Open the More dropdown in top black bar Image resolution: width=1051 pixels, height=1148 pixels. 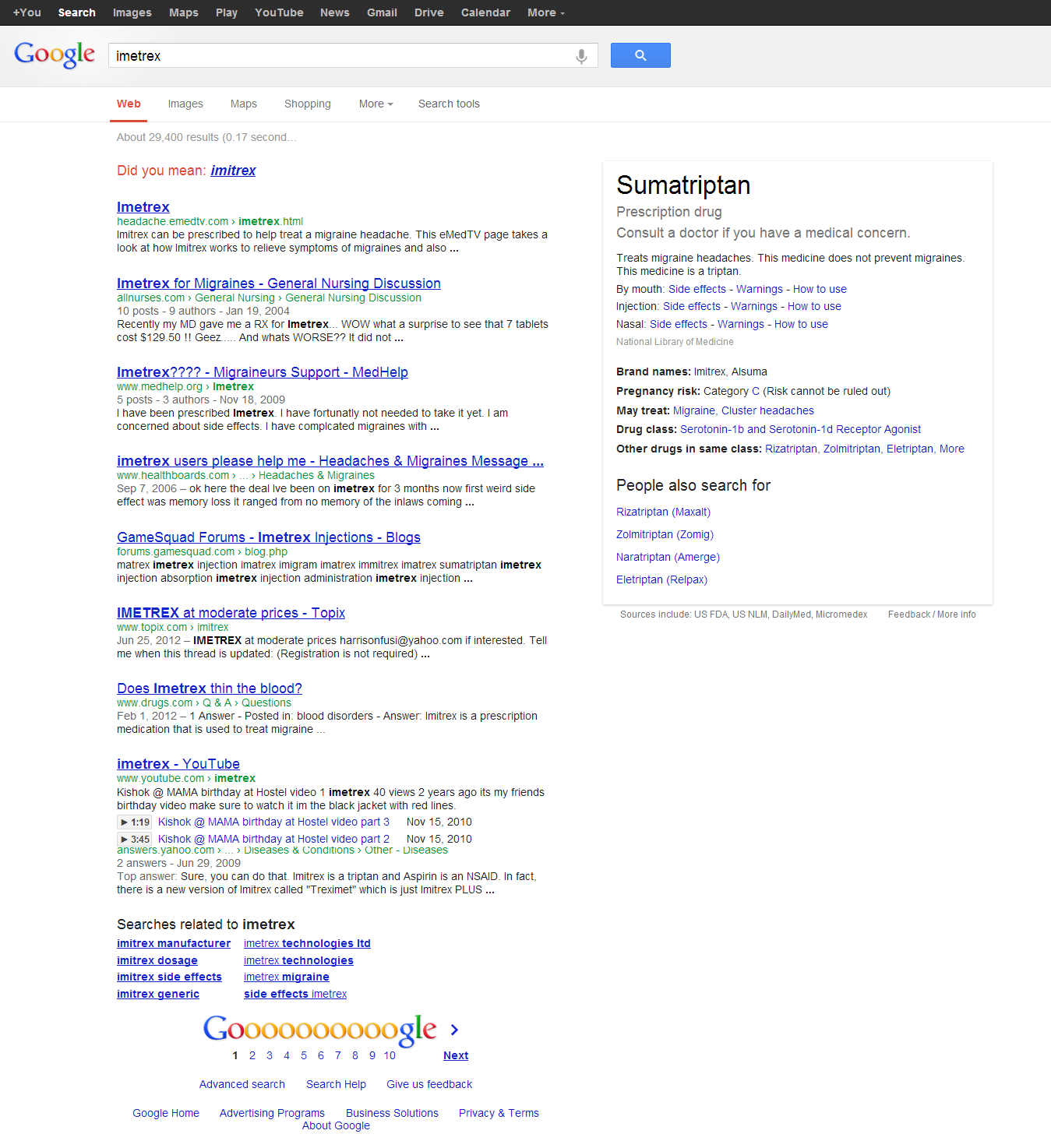point(546,12)
